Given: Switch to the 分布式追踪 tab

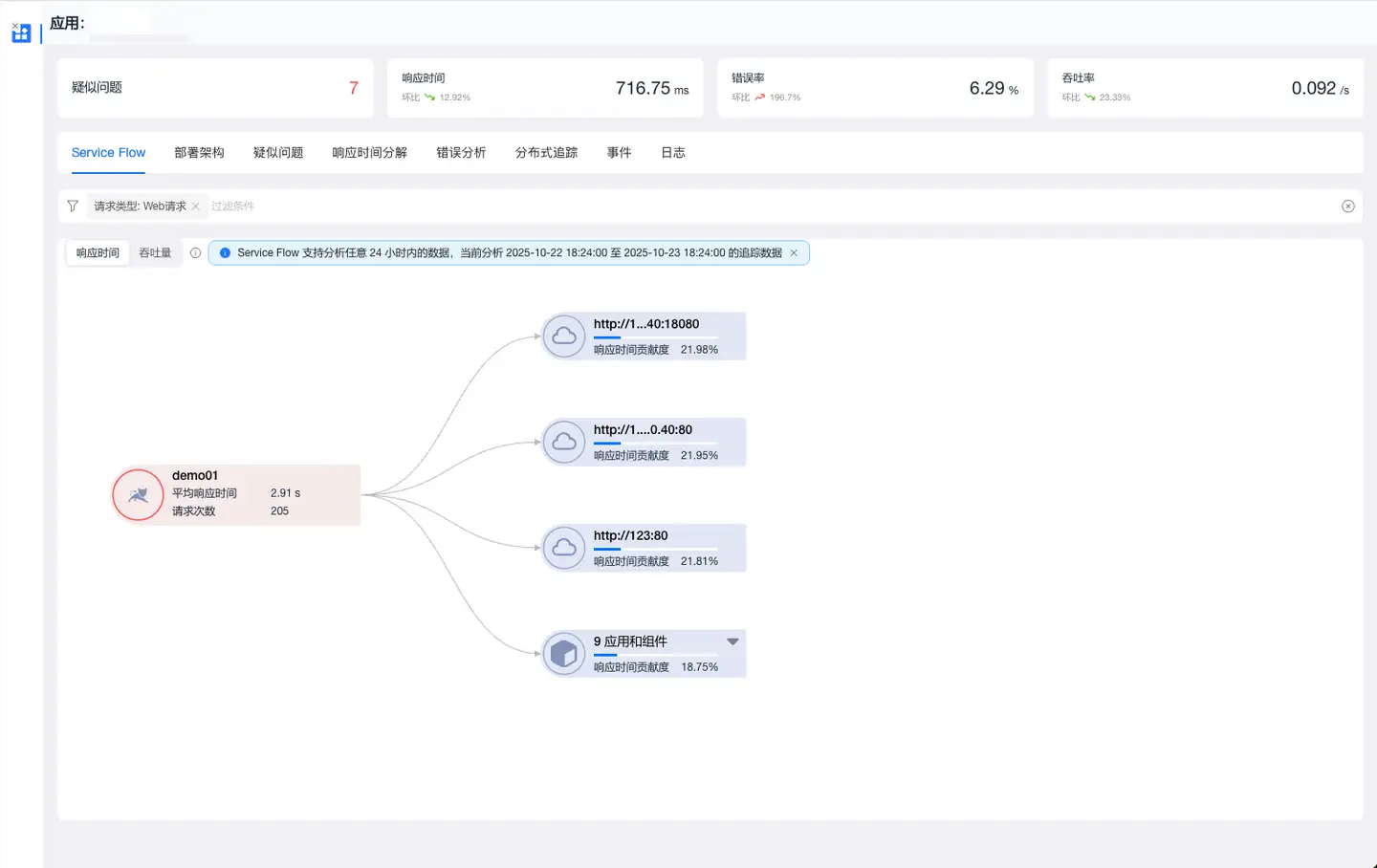Looking at the screenshot, I should point(546,153).
